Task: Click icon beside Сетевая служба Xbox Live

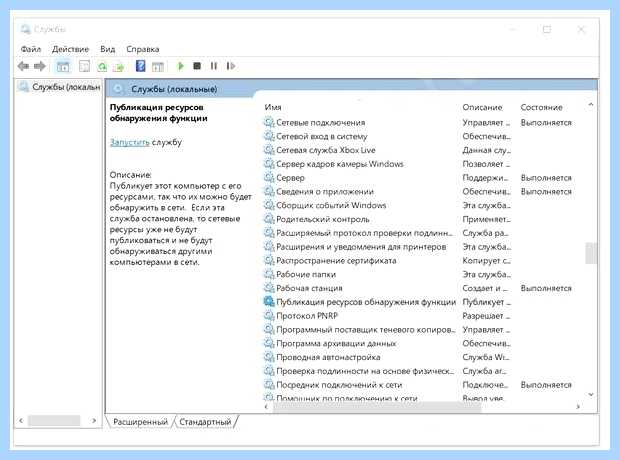Action: tap(269, 150)
